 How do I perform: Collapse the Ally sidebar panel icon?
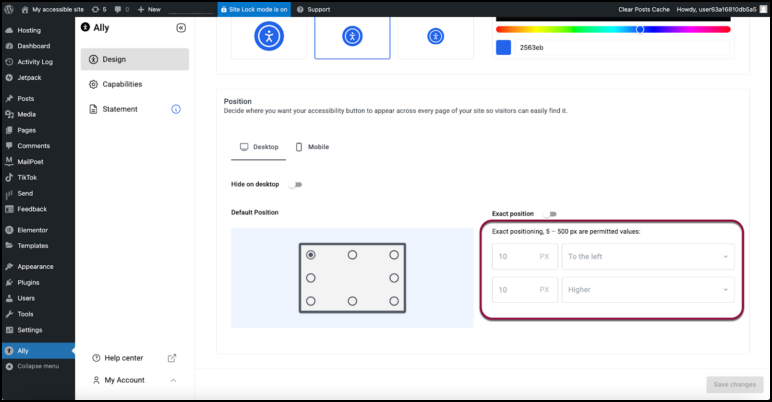(180, 28)
